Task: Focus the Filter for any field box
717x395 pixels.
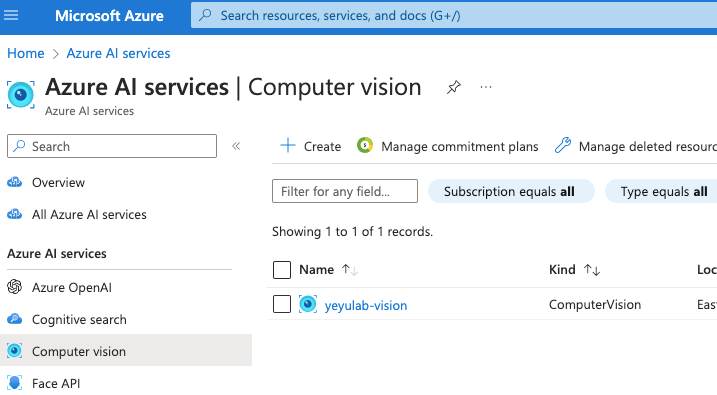Action: (345, 191)
